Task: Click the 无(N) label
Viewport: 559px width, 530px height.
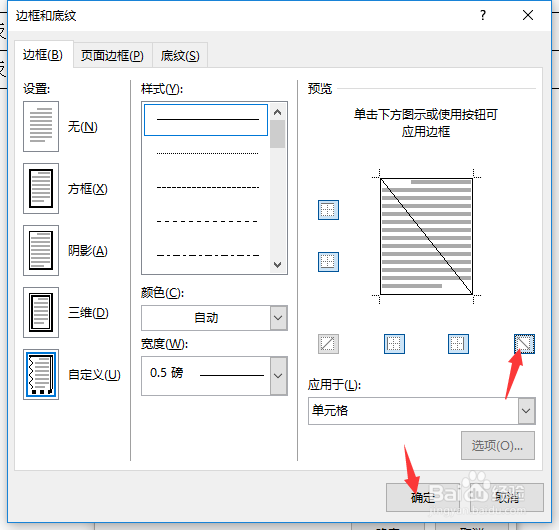Action: tap(83, 127)
